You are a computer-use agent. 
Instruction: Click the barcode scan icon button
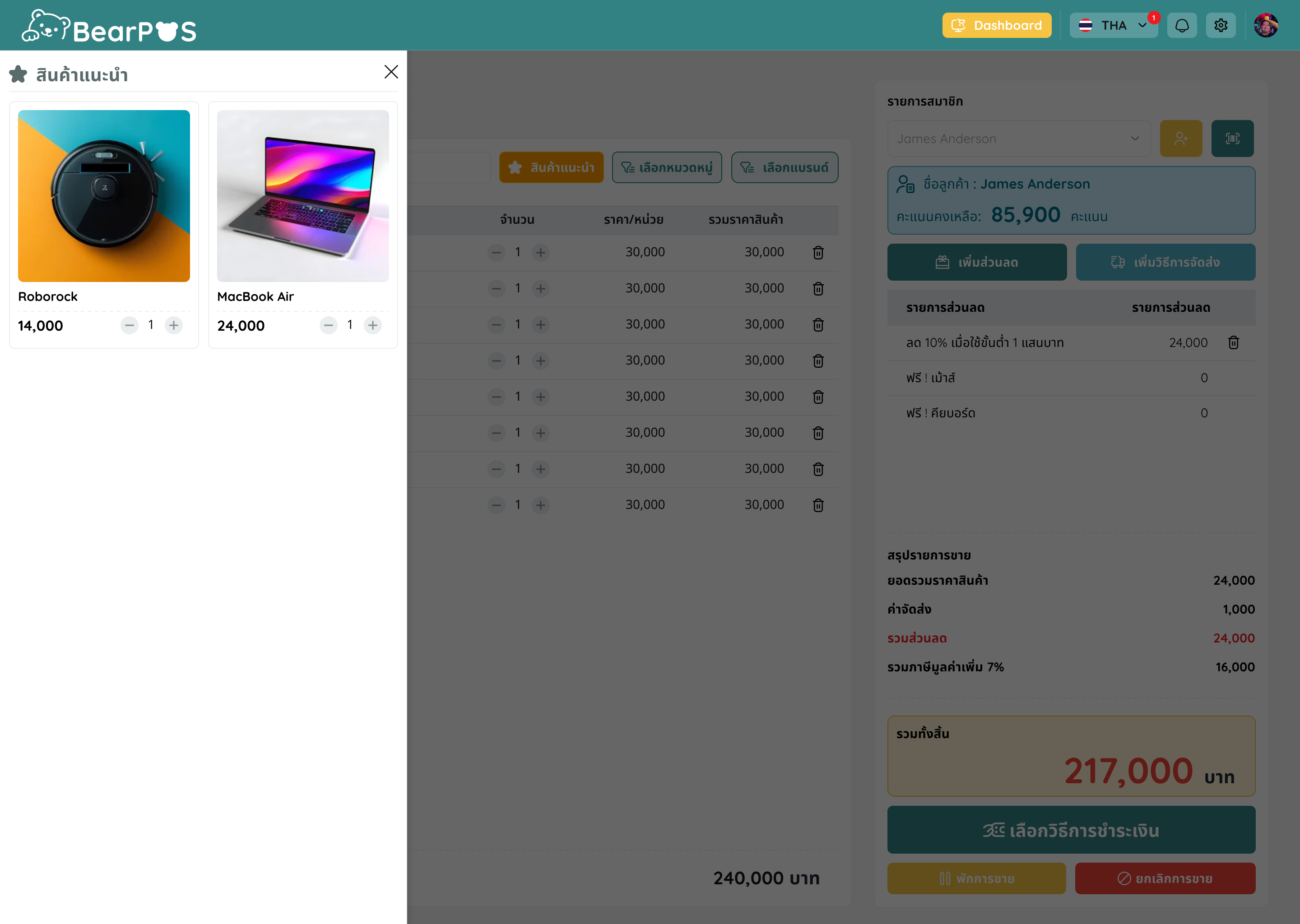[x=1232, y=138]
